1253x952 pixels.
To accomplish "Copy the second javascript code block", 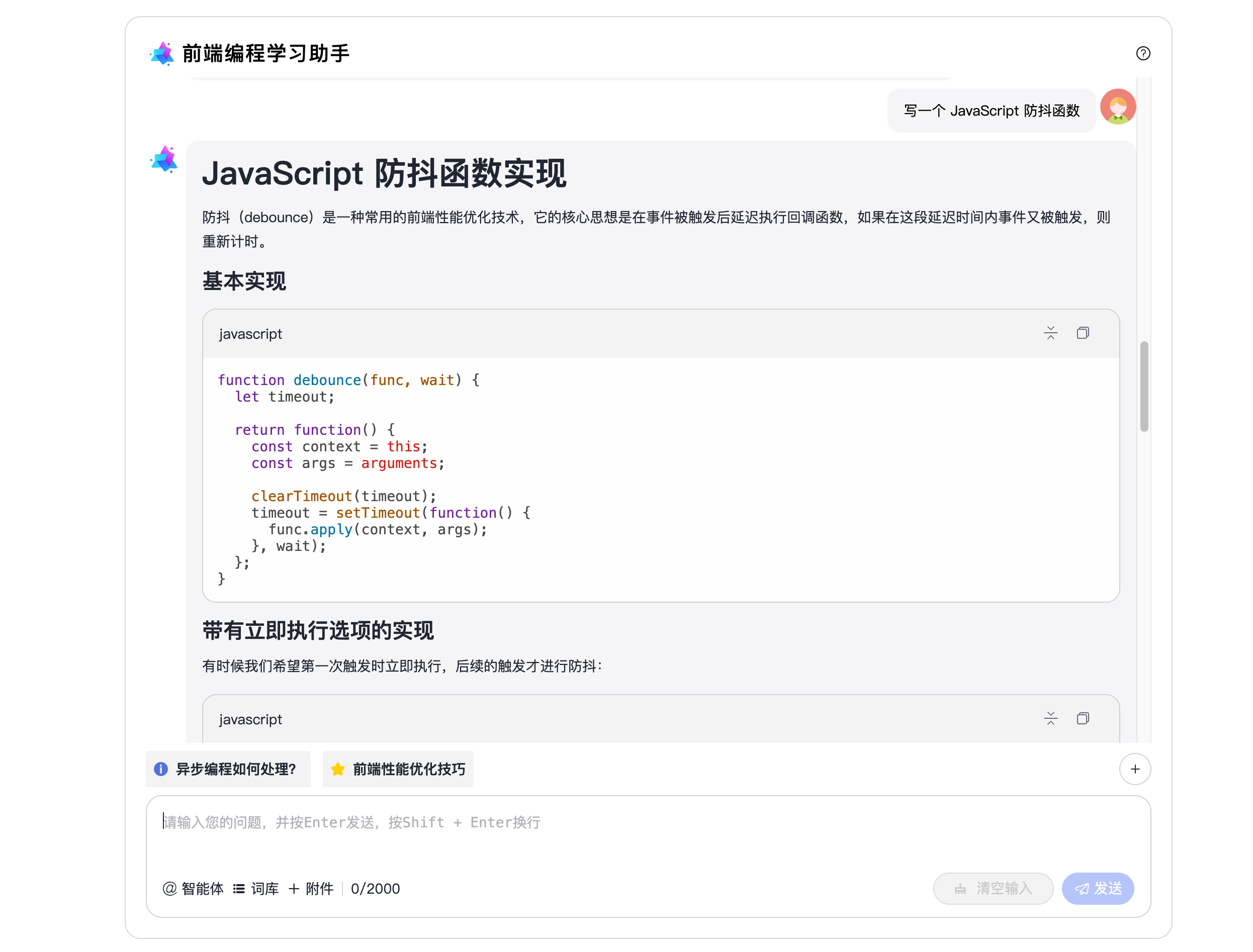I will point(1082,719).
